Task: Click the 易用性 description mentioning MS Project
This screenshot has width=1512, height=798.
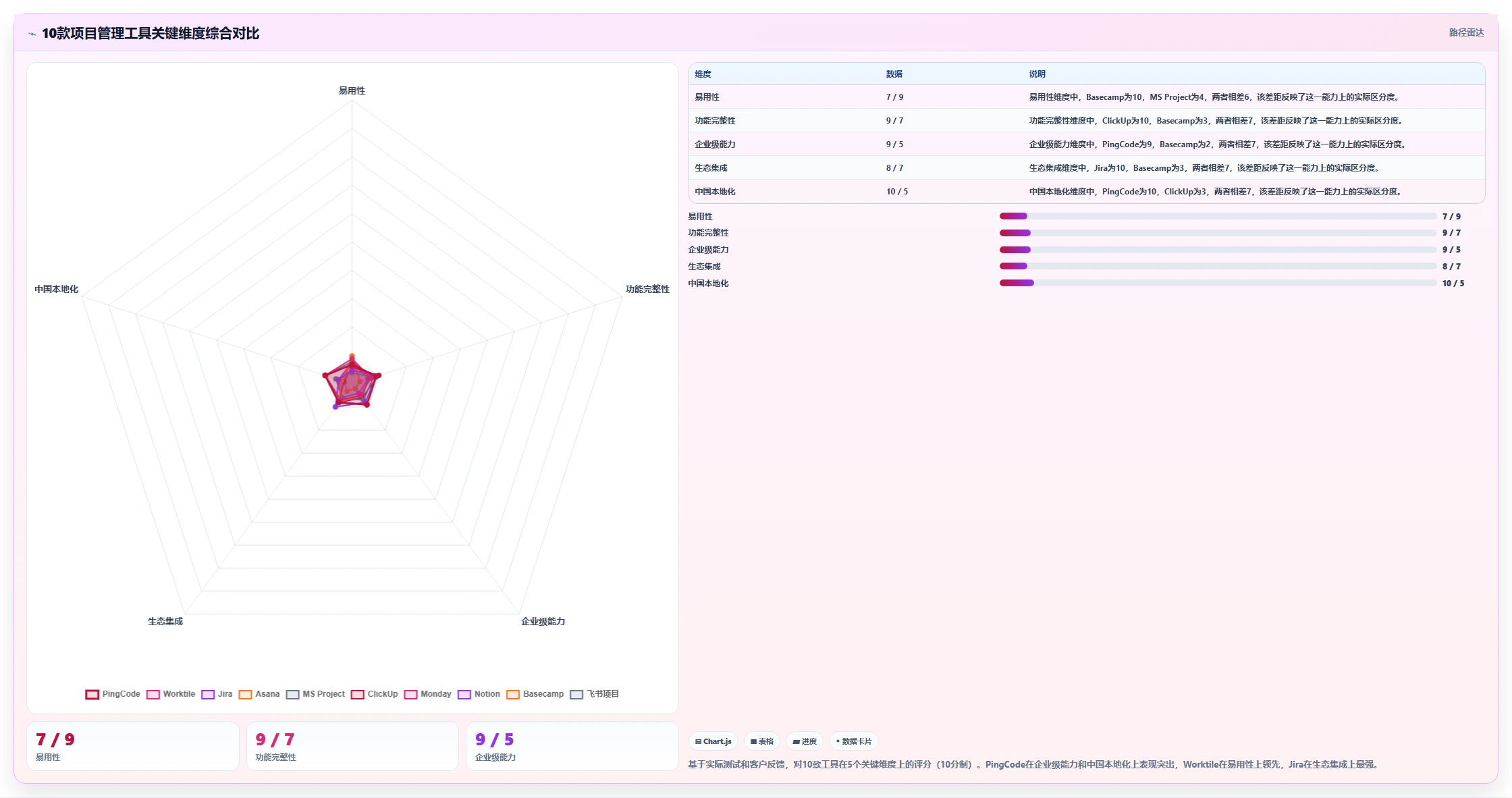Action: pos(1215,97)
